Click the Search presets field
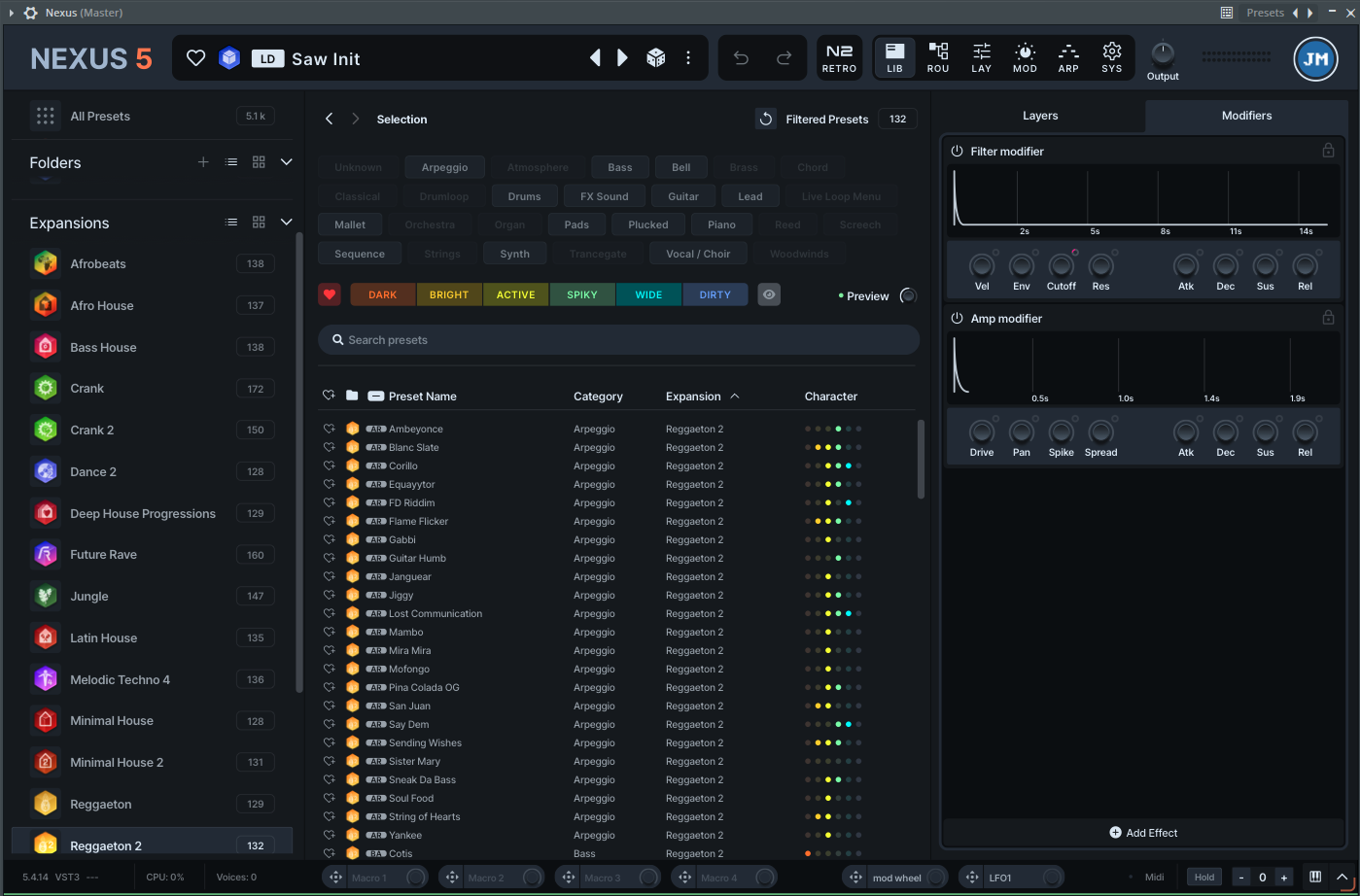1360x896 pixels. (x=618, y=340)
